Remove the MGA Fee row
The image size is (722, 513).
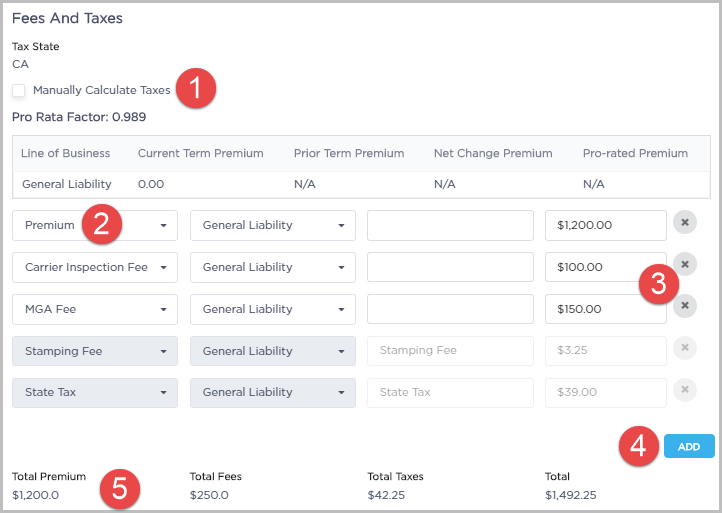pos(685,306)
